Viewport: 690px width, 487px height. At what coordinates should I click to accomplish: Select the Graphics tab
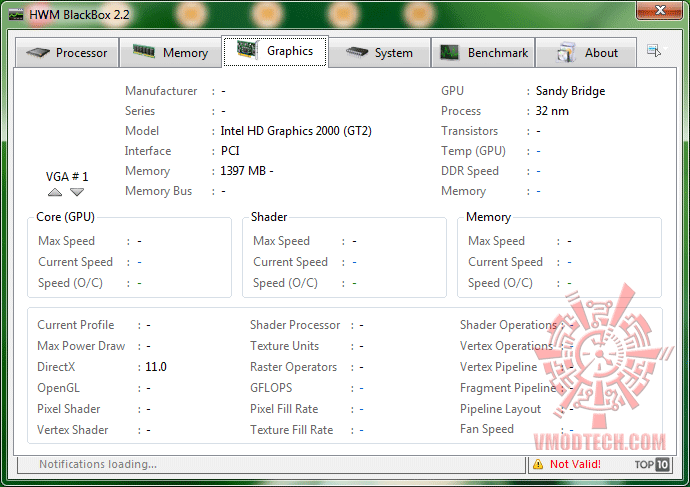coord(275,51)
